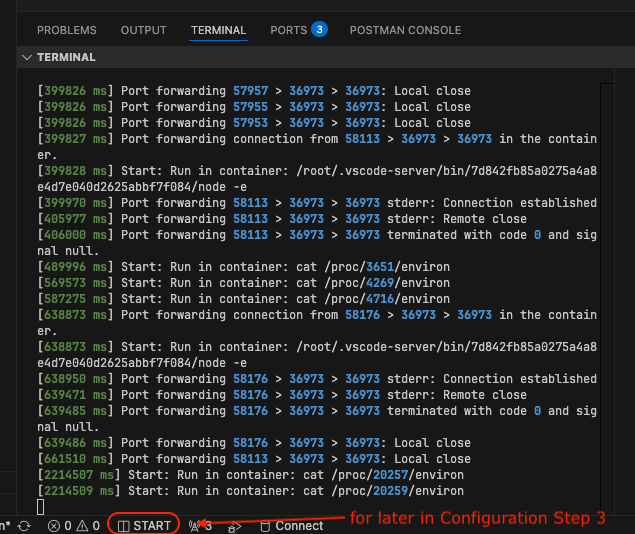Screen dimensions: 635x534
Task: Click port 57953 in the log
Action: click(x=250, y=123)
